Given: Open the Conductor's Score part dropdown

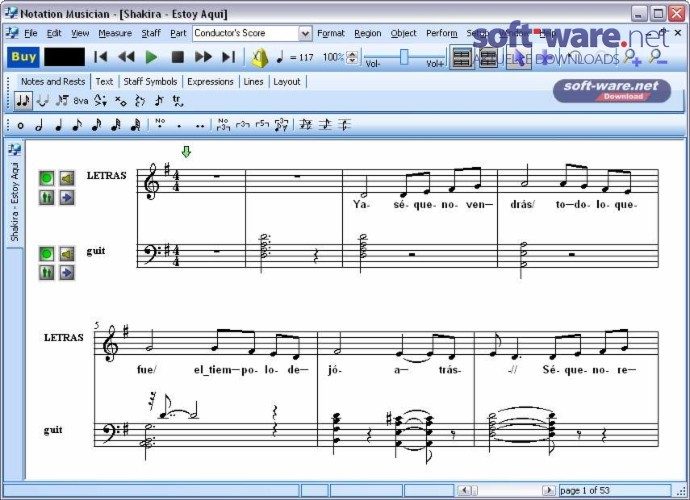Looking at the screenshot, I should click(305, 33).
